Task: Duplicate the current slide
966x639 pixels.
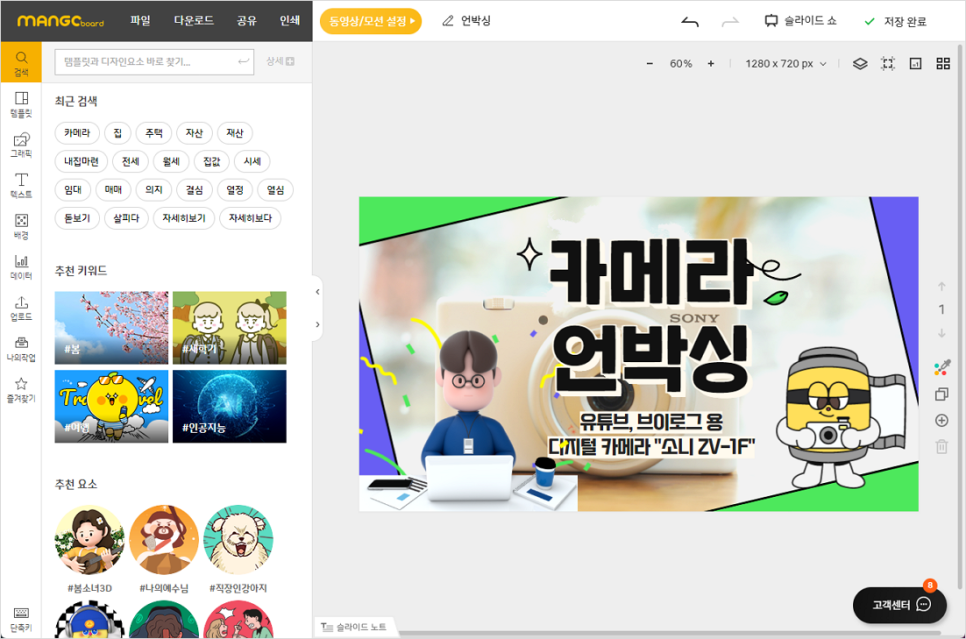Action: point(941,394)
